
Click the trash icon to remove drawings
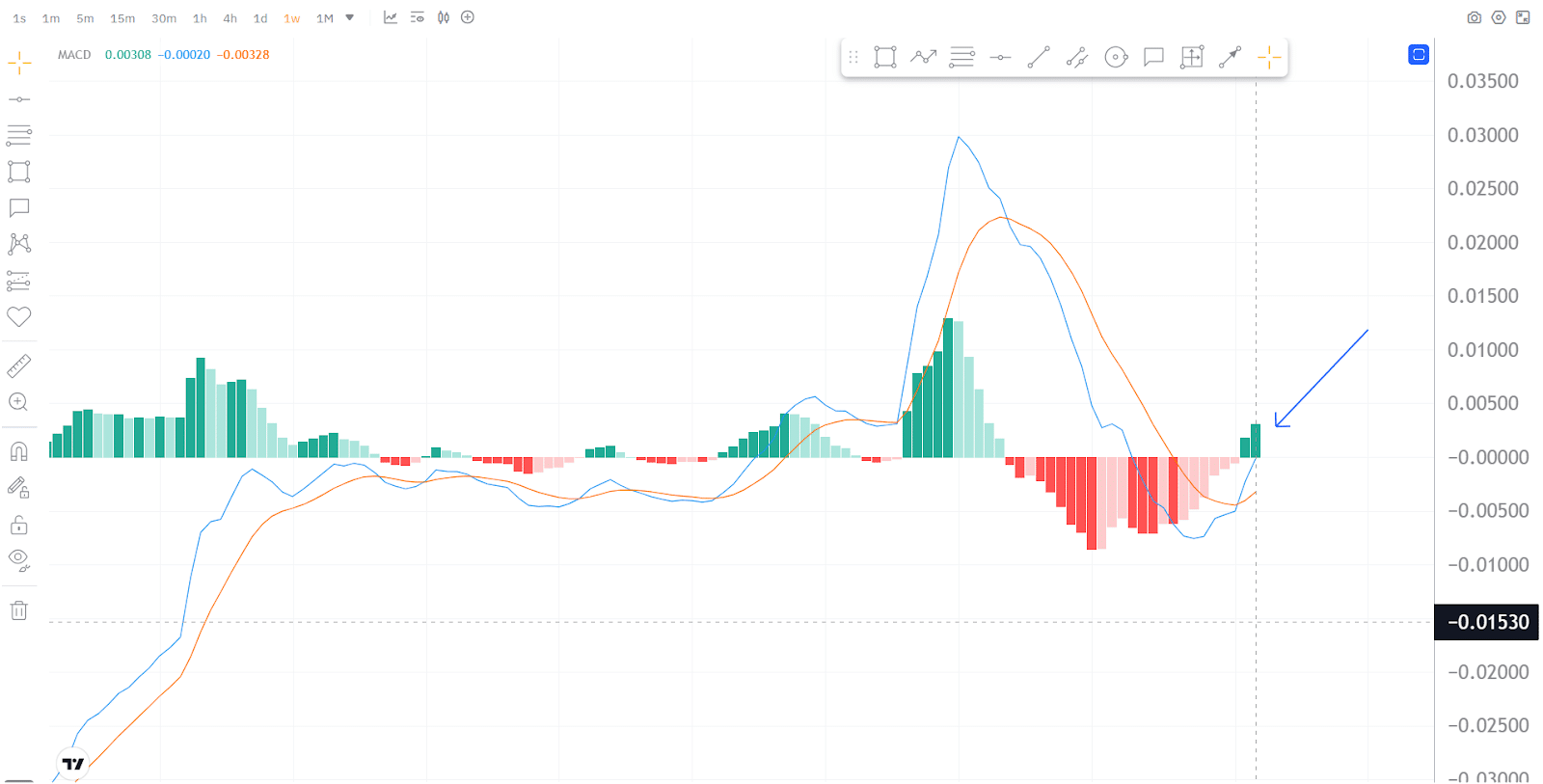pos(19,610)
